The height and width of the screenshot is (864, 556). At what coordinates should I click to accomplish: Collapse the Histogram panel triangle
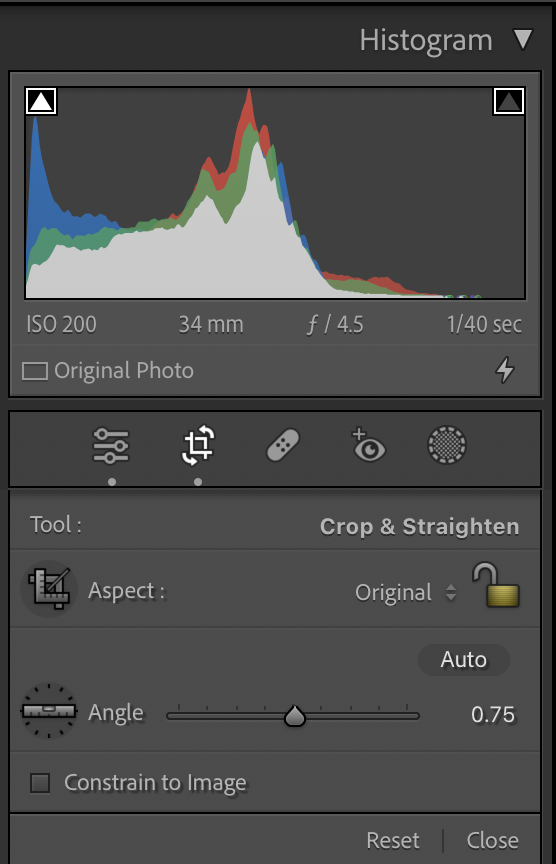(x=523, y=40)
